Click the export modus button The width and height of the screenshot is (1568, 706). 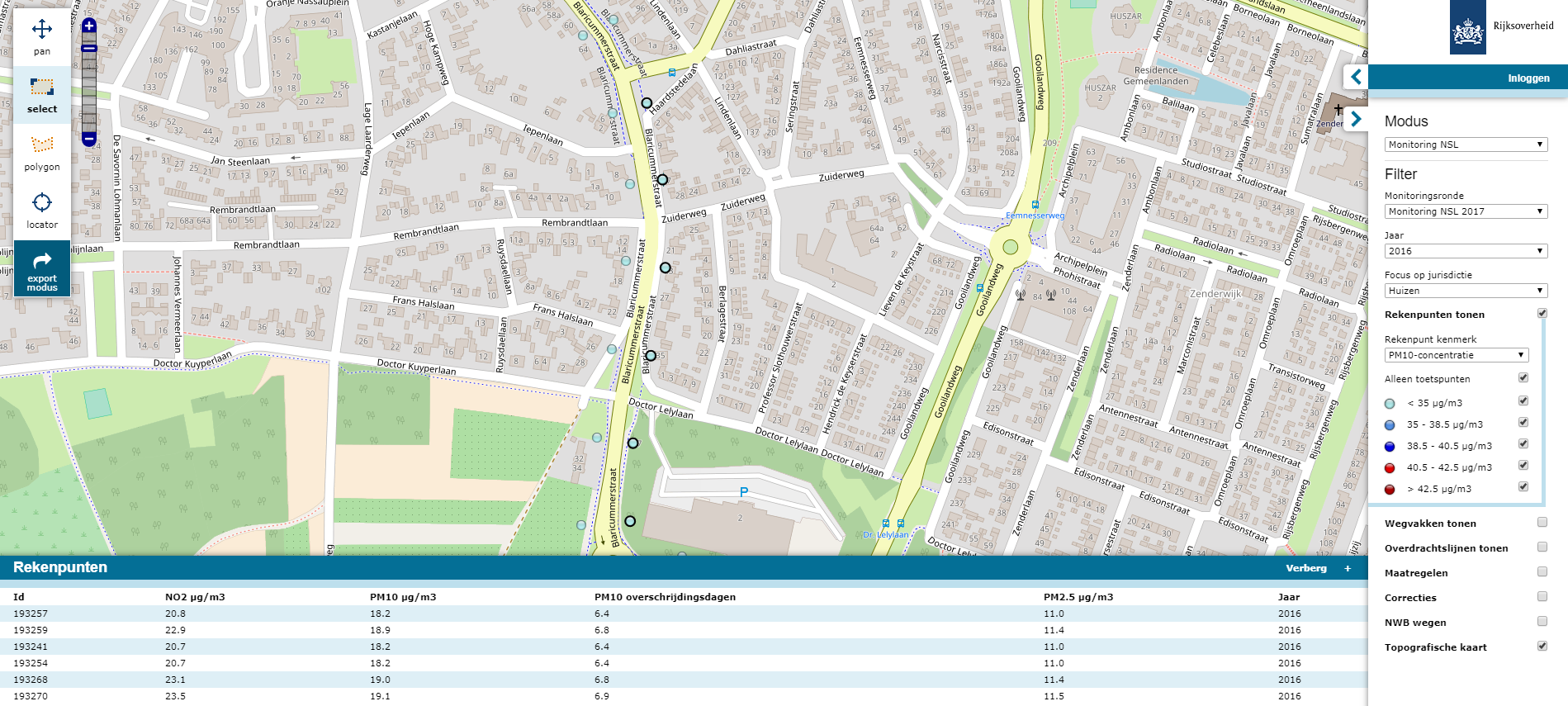coord(42,269)
